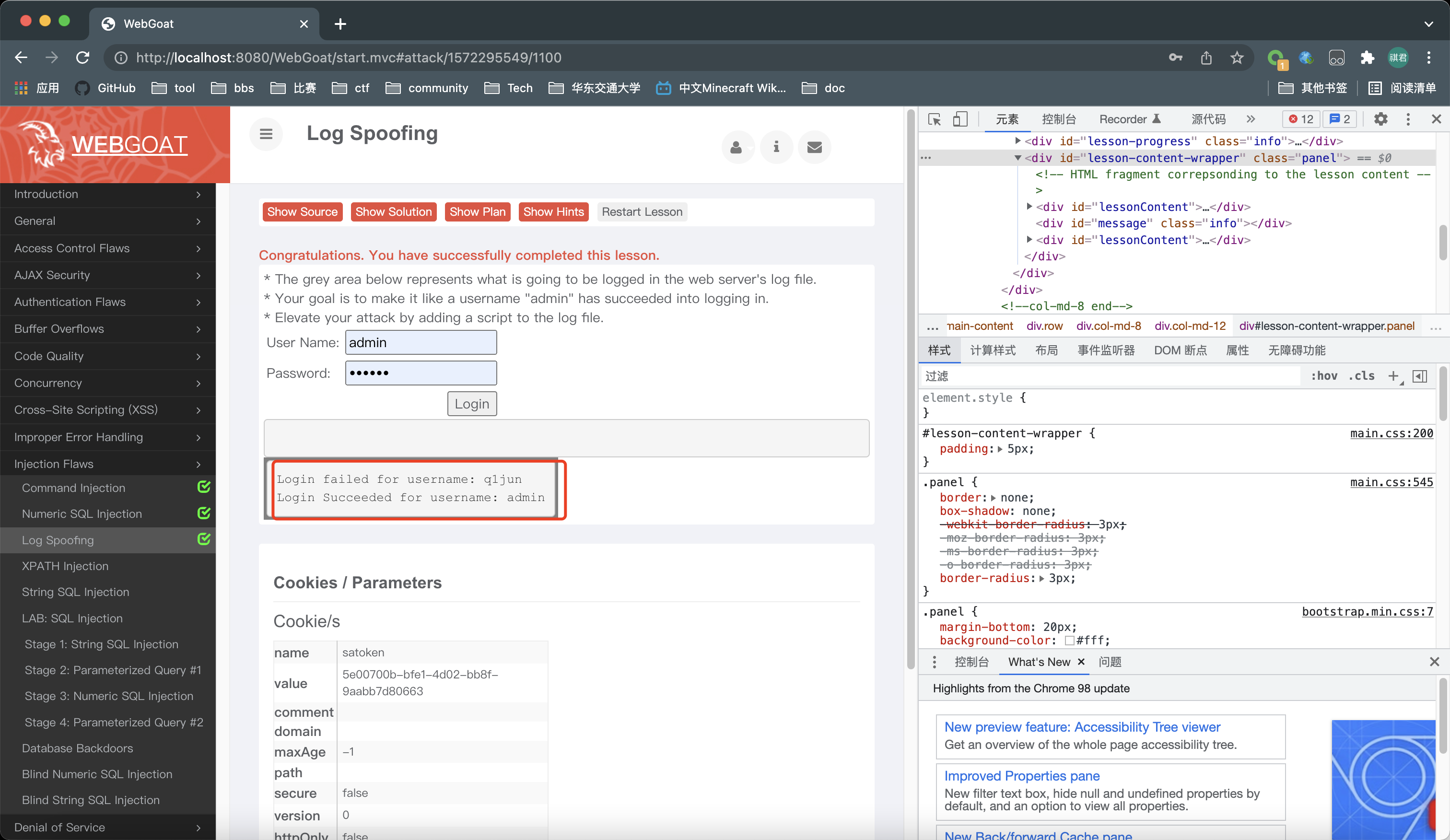The height and width of the screenshot is (840, 1450).
Task: Click the DevTools close panel icon
Action: coord(1437,119)
